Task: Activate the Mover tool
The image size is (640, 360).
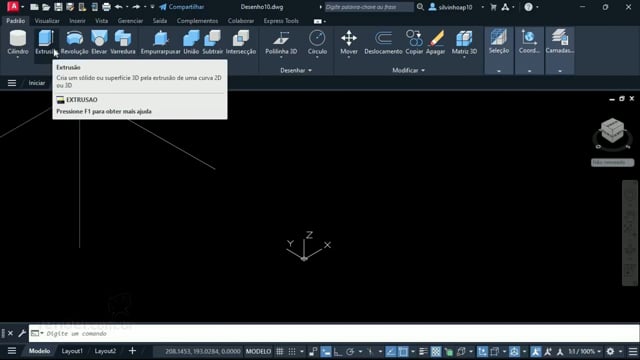Action: [349, 42]
